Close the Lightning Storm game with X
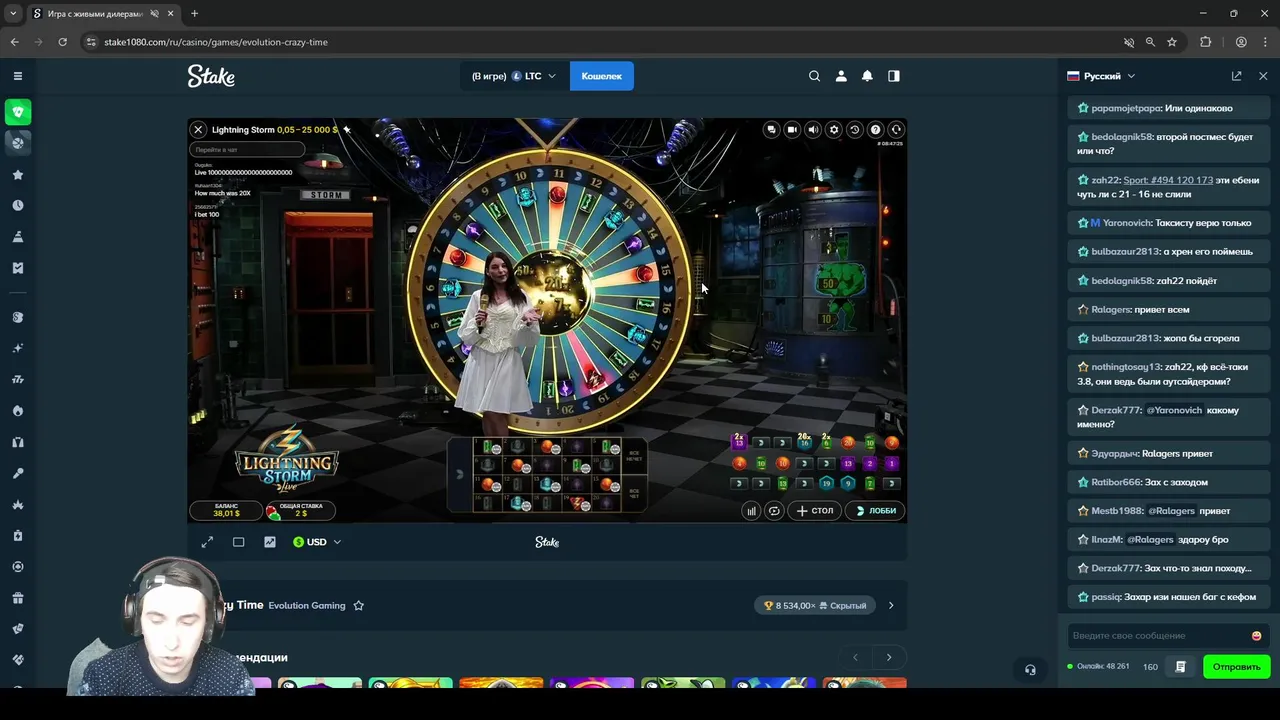This screenshot has height=720, width=1280. point(198,130)
